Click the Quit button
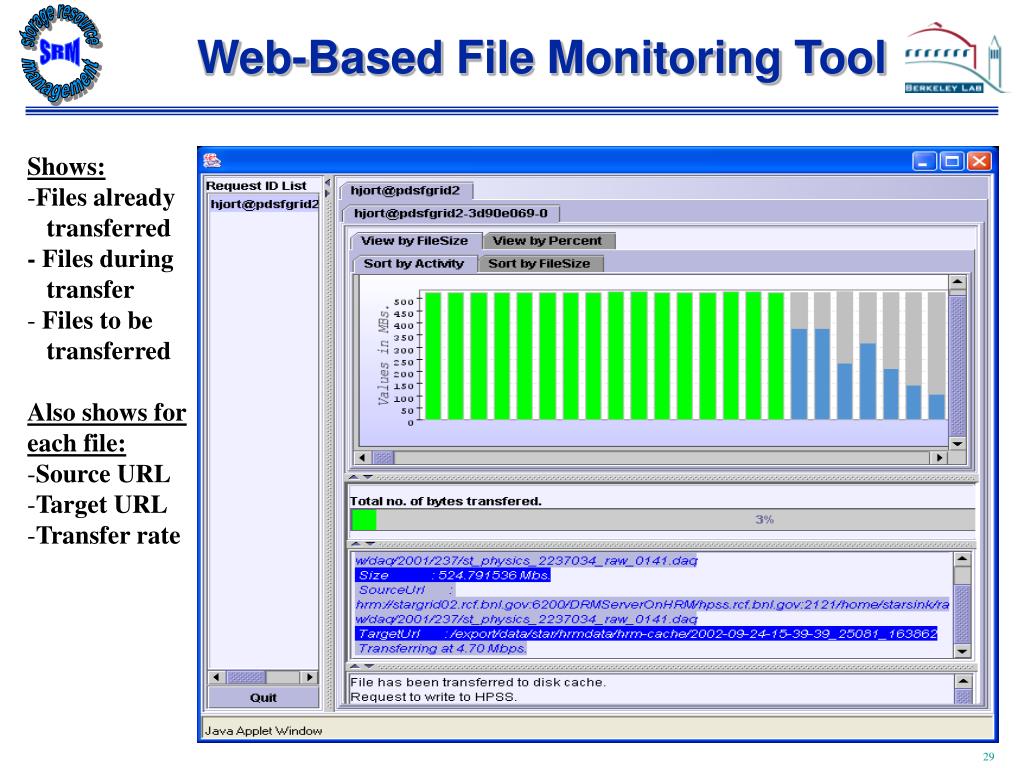This screenshot has height=768, width=1024. point(263,697)
